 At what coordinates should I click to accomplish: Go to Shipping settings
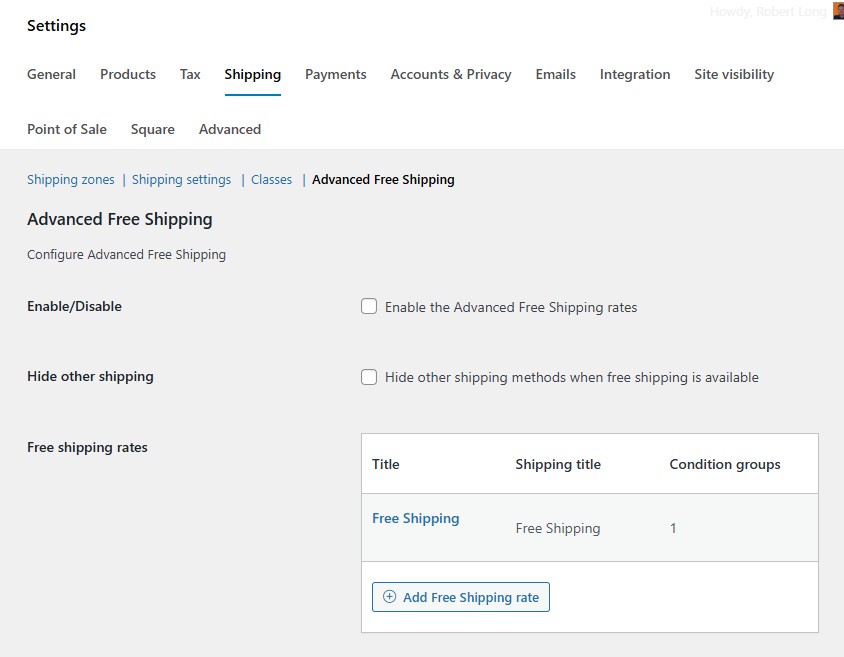pos(181,179)
